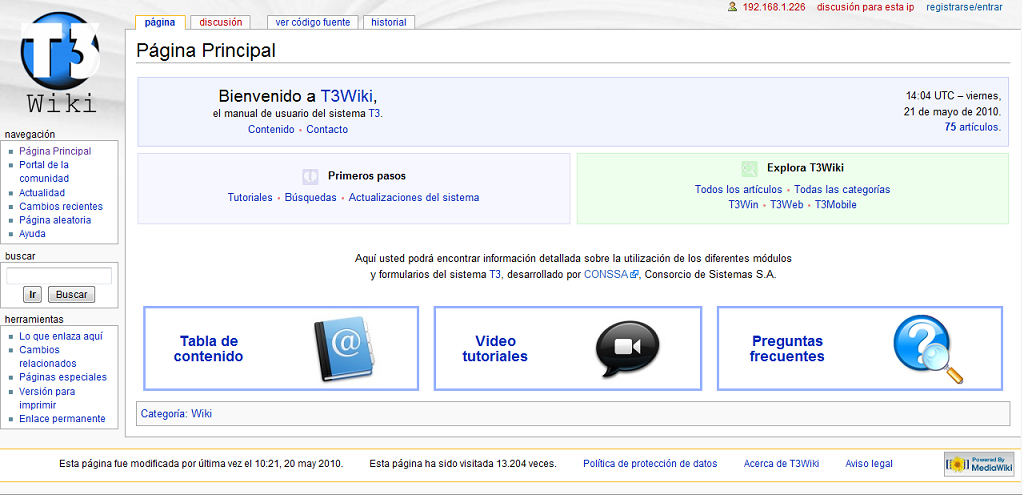
Task: Open the historial tab
Action: pyautogui.click(x=389, y=22)
